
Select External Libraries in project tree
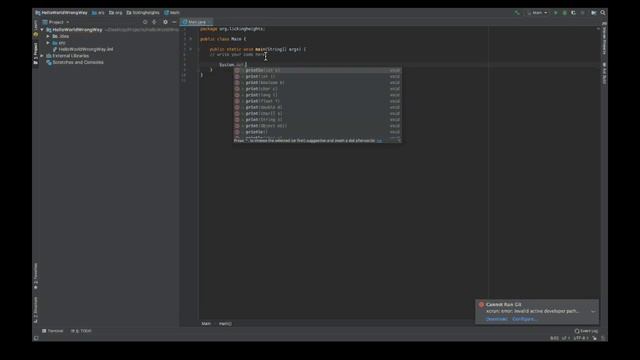67,56
